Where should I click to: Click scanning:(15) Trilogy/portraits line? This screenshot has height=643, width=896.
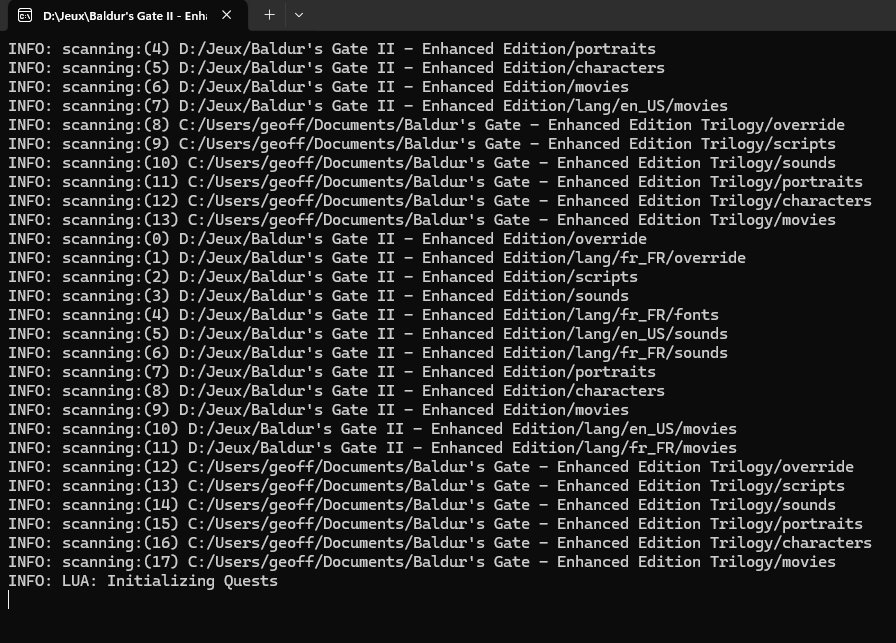click(x=435, y=524)
